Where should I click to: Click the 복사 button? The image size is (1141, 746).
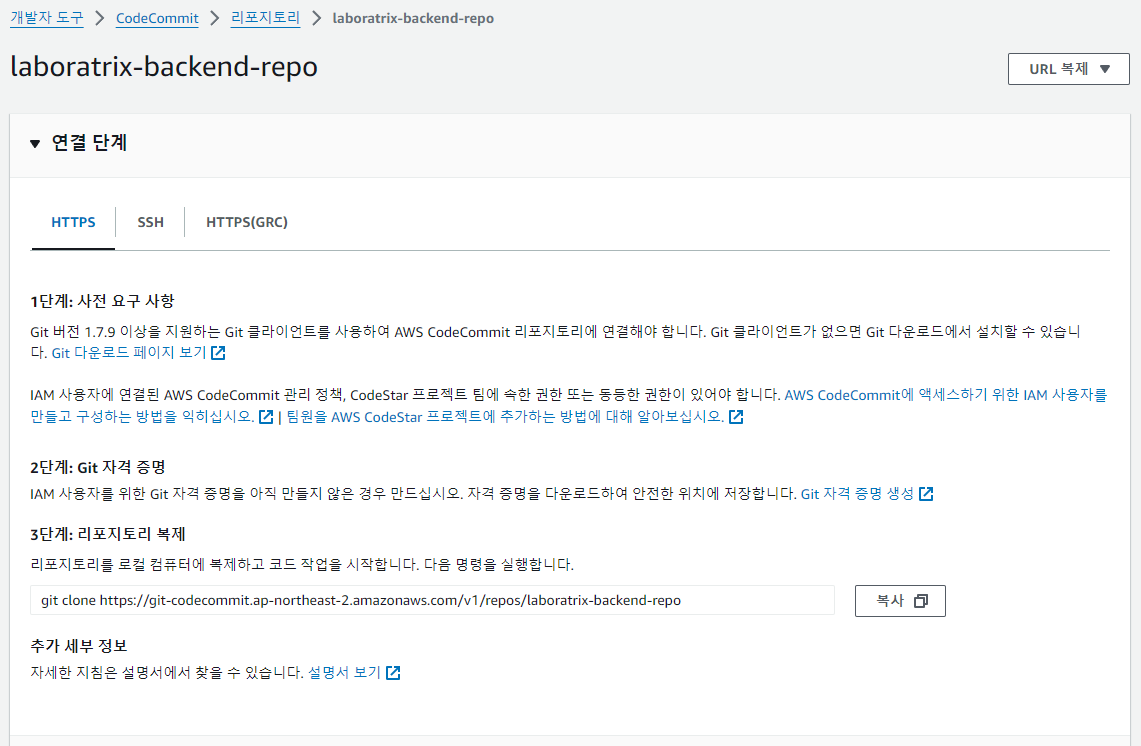(900, 600)
